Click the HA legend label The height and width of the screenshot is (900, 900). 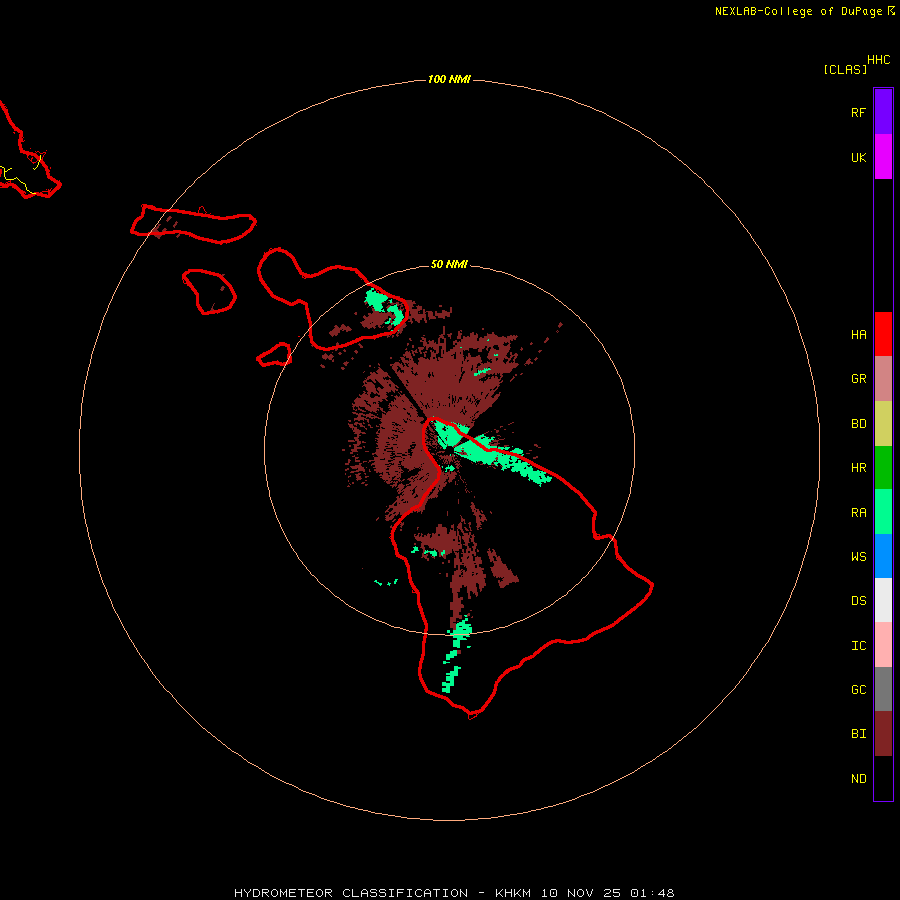coord(858,335)
